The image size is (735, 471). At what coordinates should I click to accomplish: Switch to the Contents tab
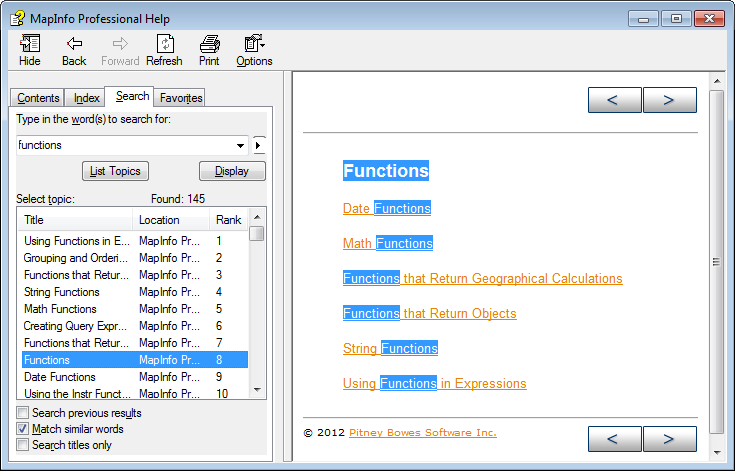click(38, 97)
